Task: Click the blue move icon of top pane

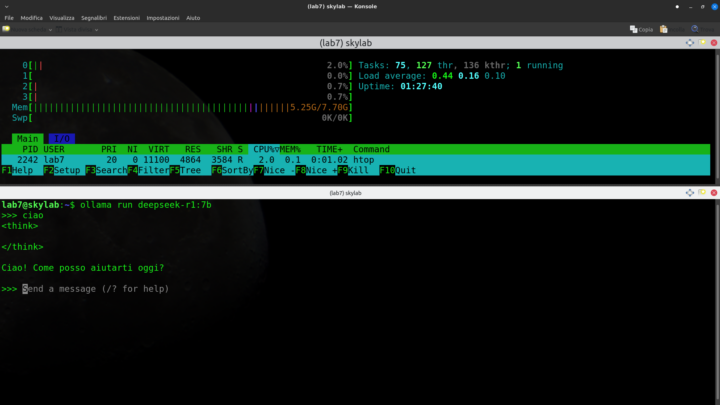Action: tap(690, 42)
